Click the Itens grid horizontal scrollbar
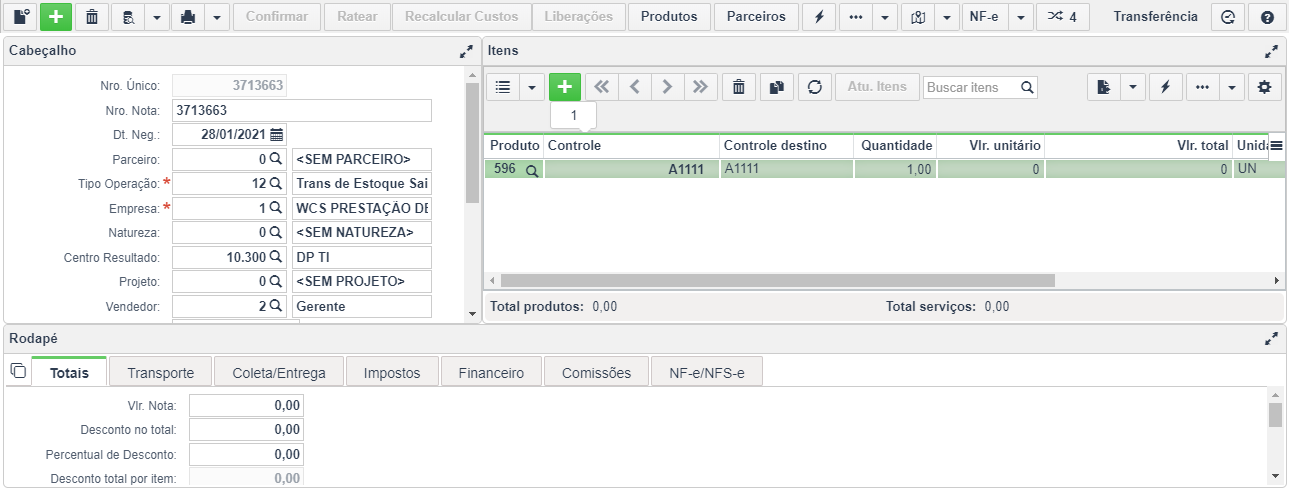The width and height of the screenshot is (1289, 492). click(777, 281)
